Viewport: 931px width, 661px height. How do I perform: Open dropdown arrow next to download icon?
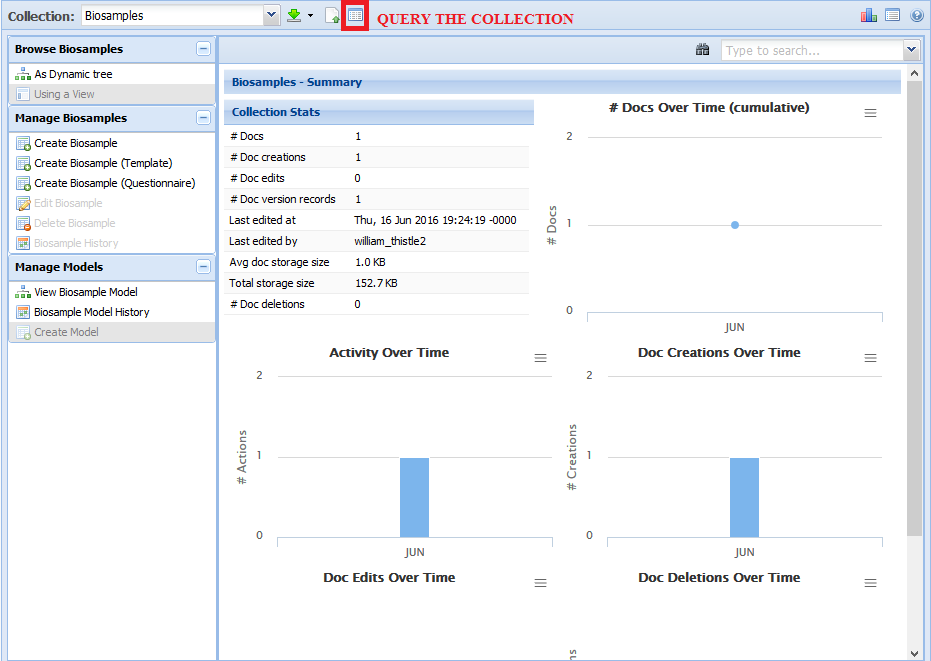point(311,16)
